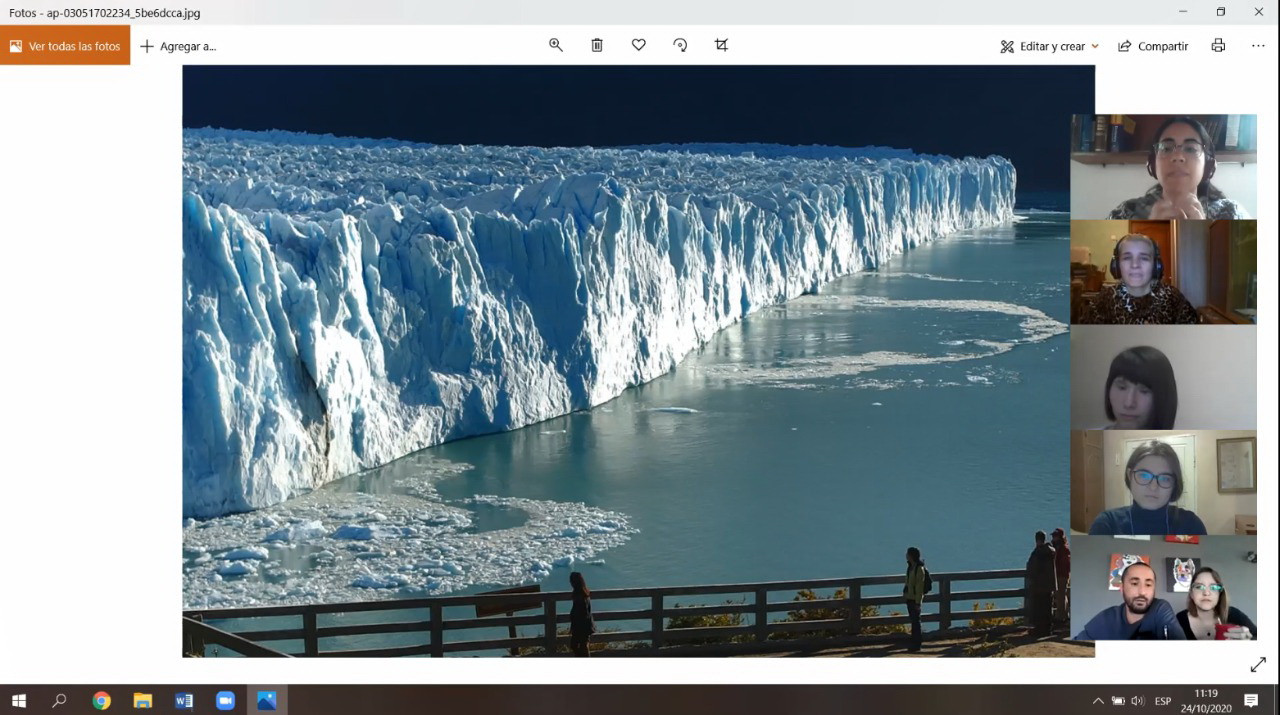Click the glacier photo image
The width and height of the screenshot is (1280, 715).
click(x=638, y=361)
